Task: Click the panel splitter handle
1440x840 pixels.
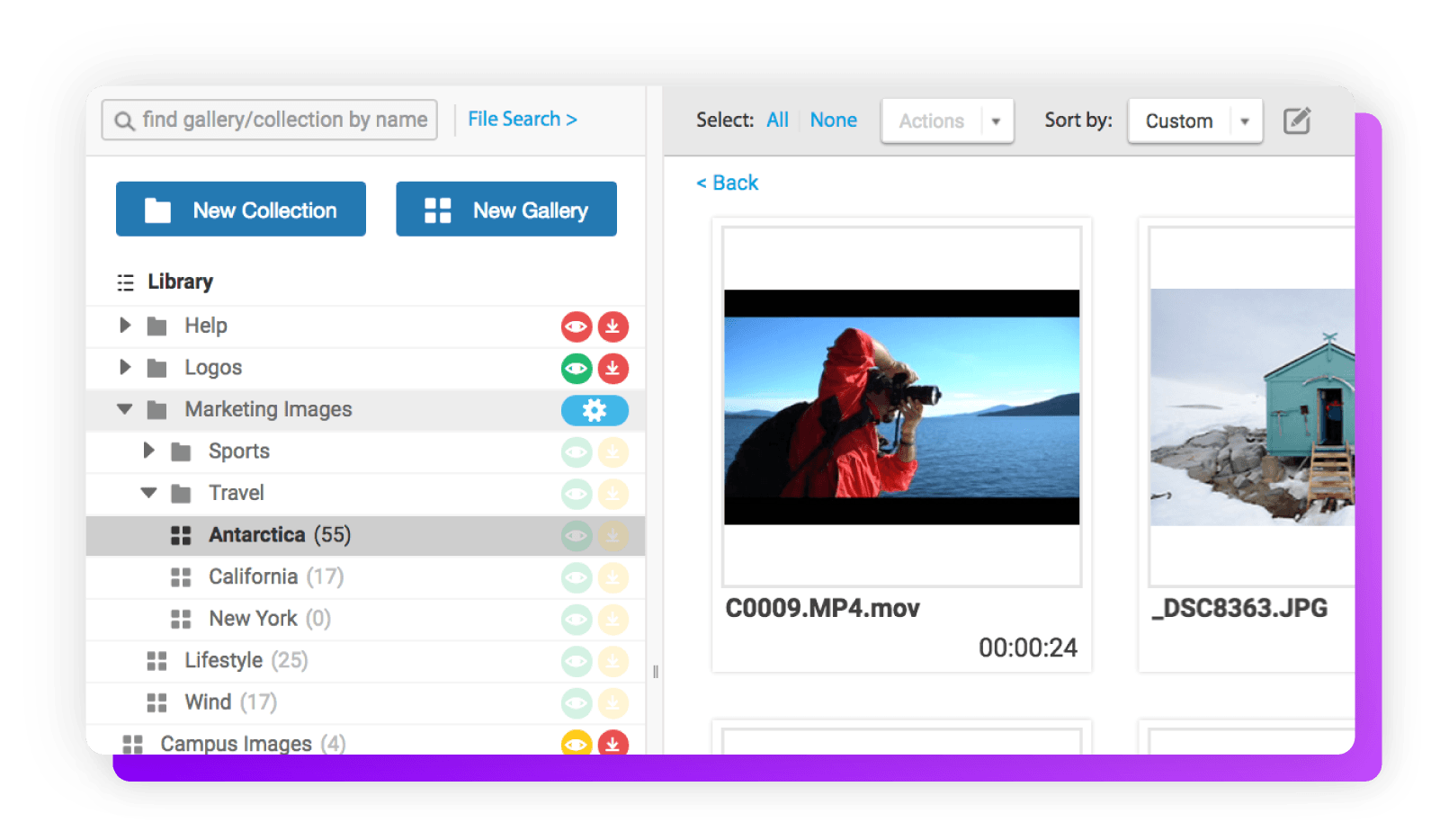Action: [656, 672]
